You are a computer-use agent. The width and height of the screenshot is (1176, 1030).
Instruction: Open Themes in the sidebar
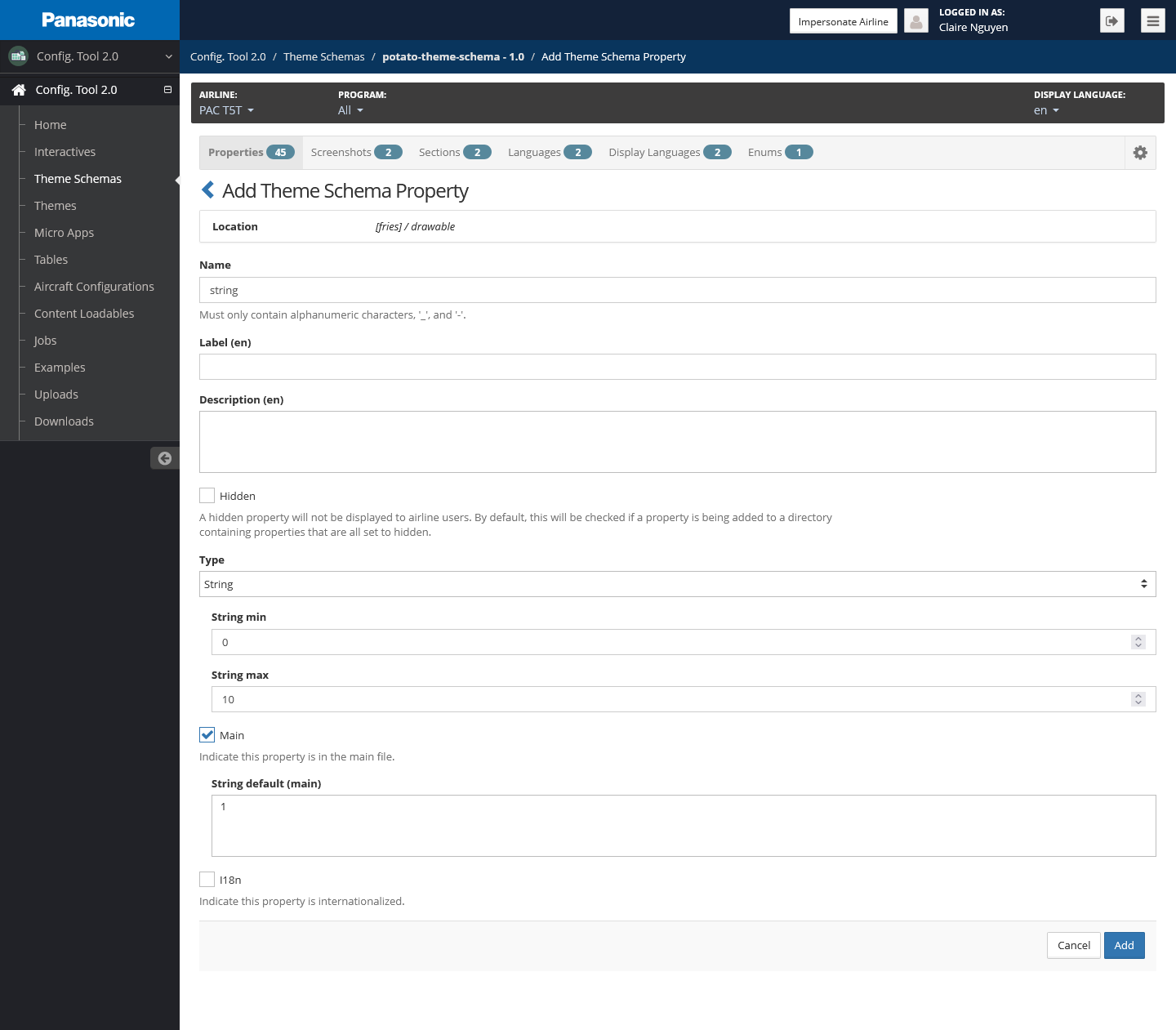[x=56, y=206]
